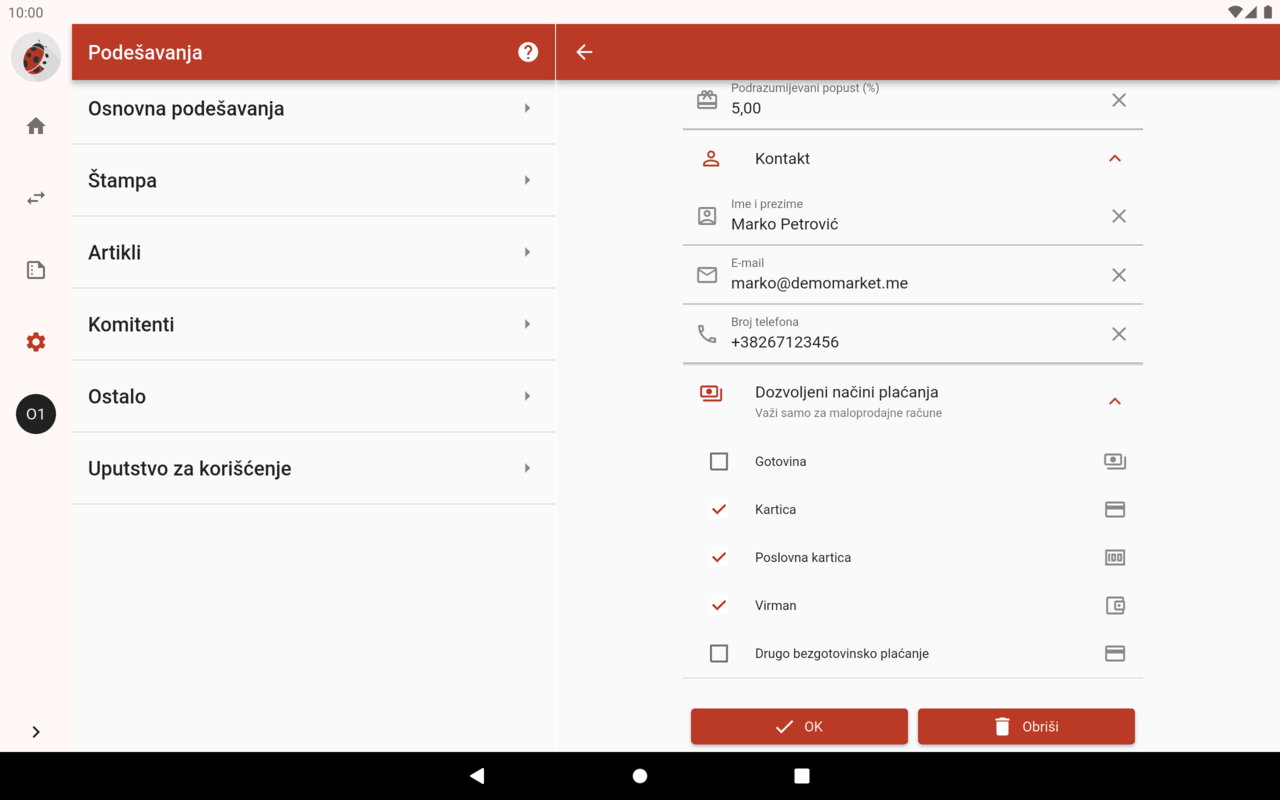
Task: Open the documents sidebar icon
Action: click(36, 270)
